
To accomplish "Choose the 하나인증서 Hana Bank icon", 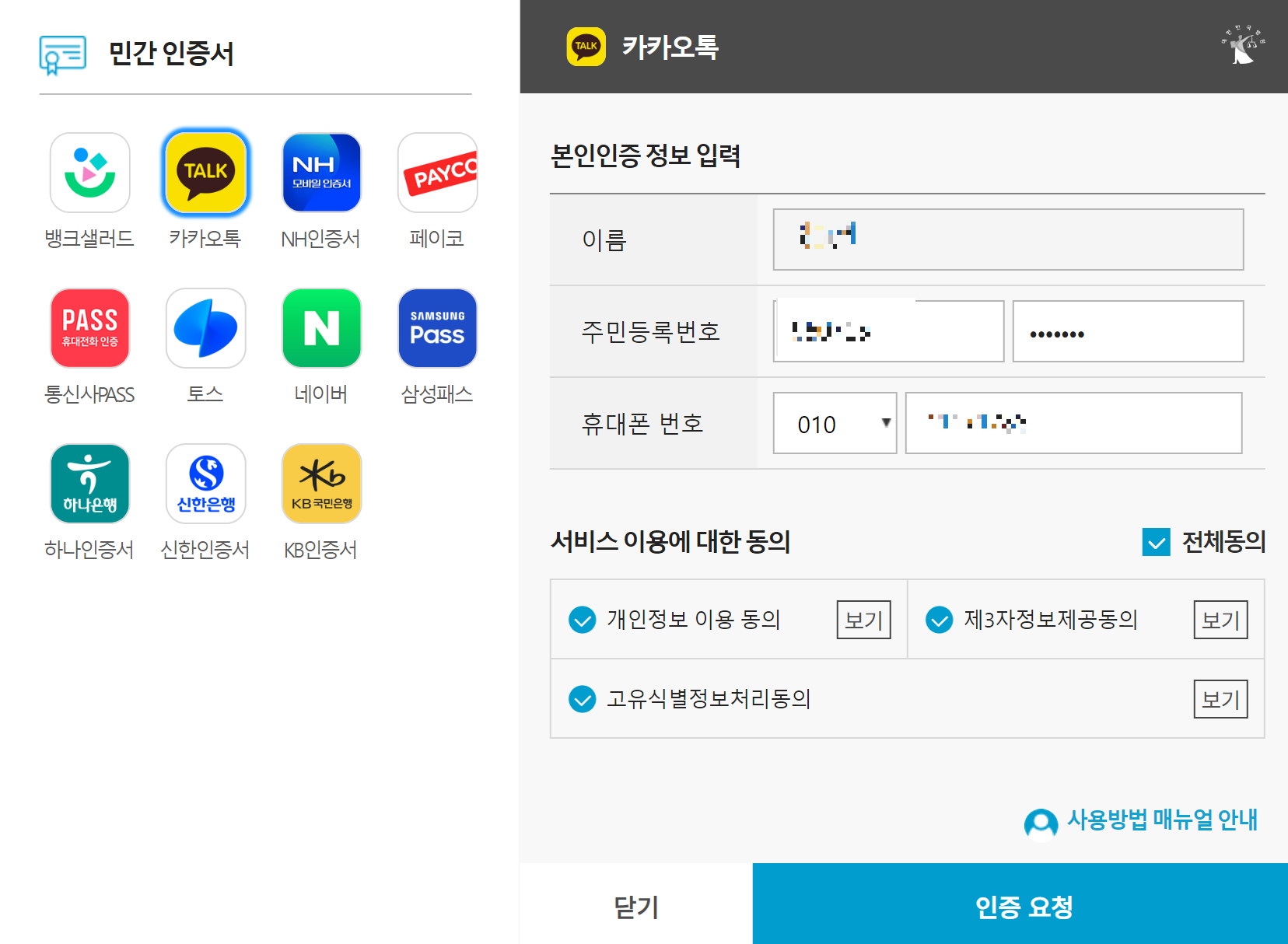I will click(90, 484).
